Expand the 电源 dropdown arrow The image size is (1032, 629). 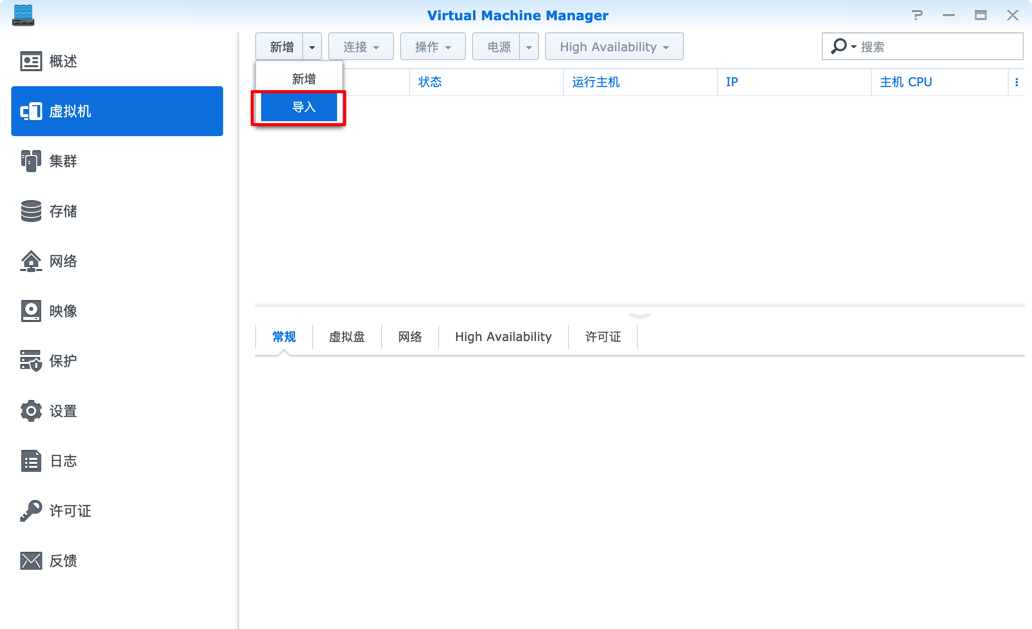point(529,47)
